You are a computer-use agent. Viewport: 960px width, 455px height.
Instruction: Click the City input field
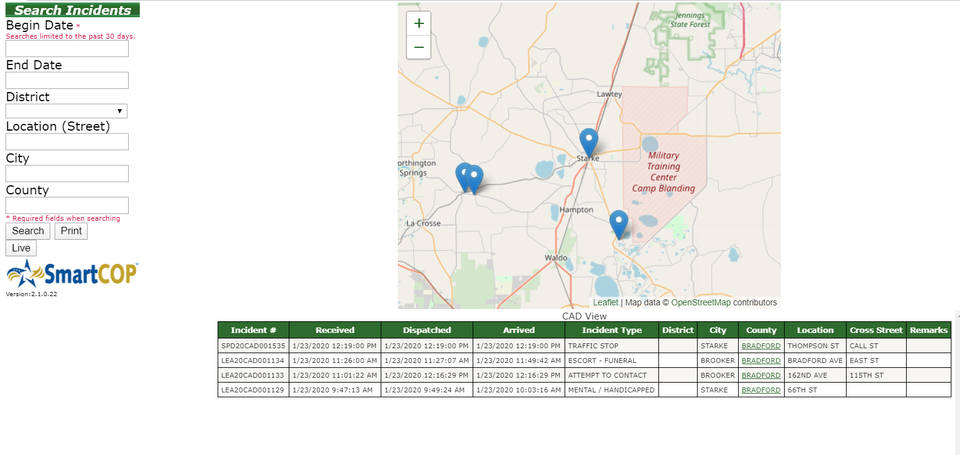tap(67, 173)
